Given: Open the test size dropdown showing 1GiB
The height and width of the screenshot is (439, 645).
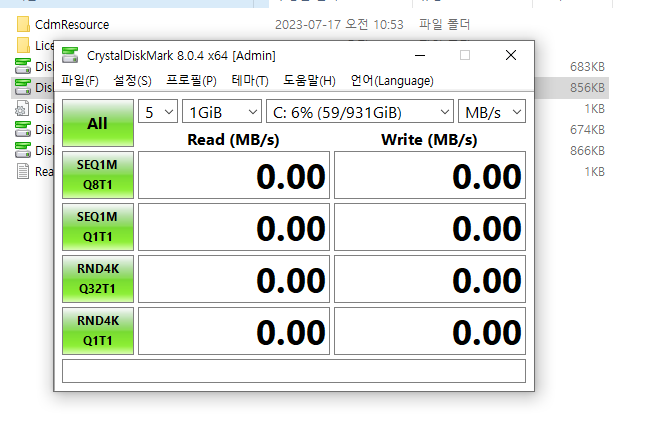Looking at the screenshot, I should tap(222, 111).
